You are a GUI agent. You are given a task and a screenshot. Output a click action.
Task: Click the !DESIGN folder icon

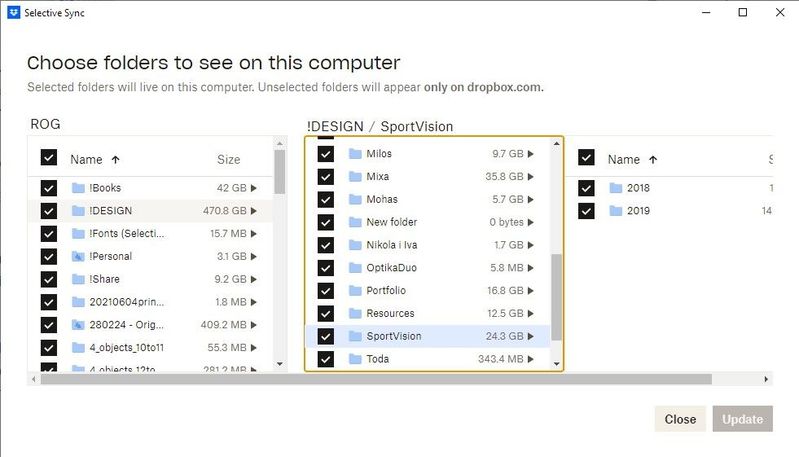pos(78,211)
